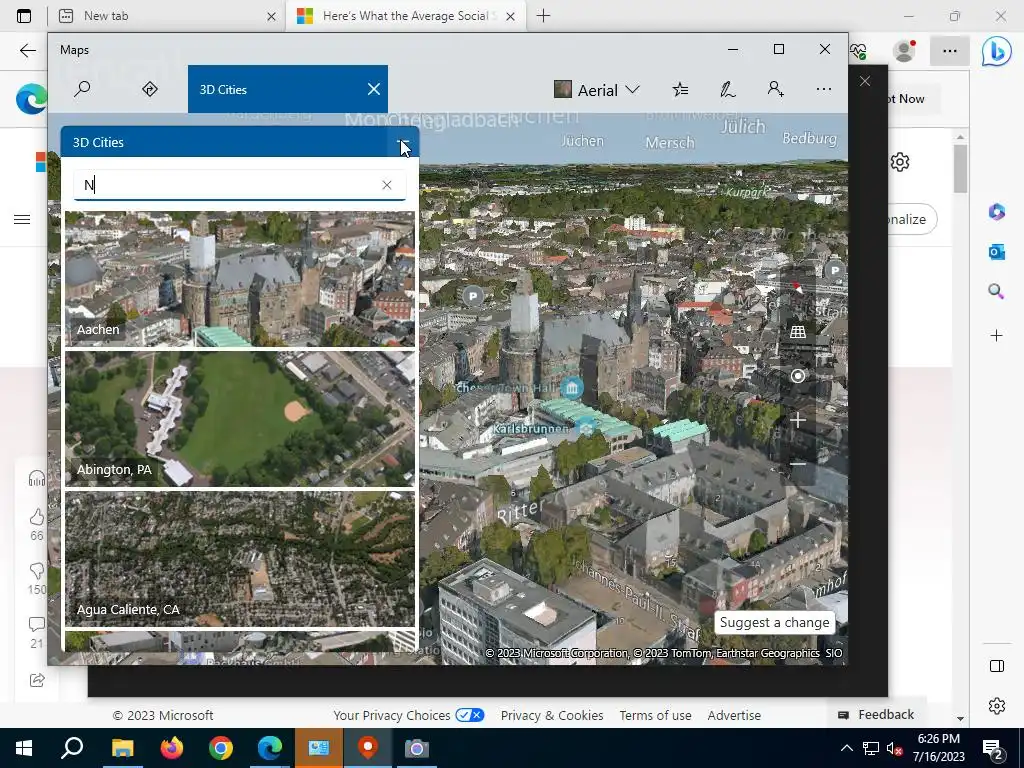Add an app to the Edge sidebar
This screenshot has width=1024, height=768.
pyautogui.click(x=997, y=336)
